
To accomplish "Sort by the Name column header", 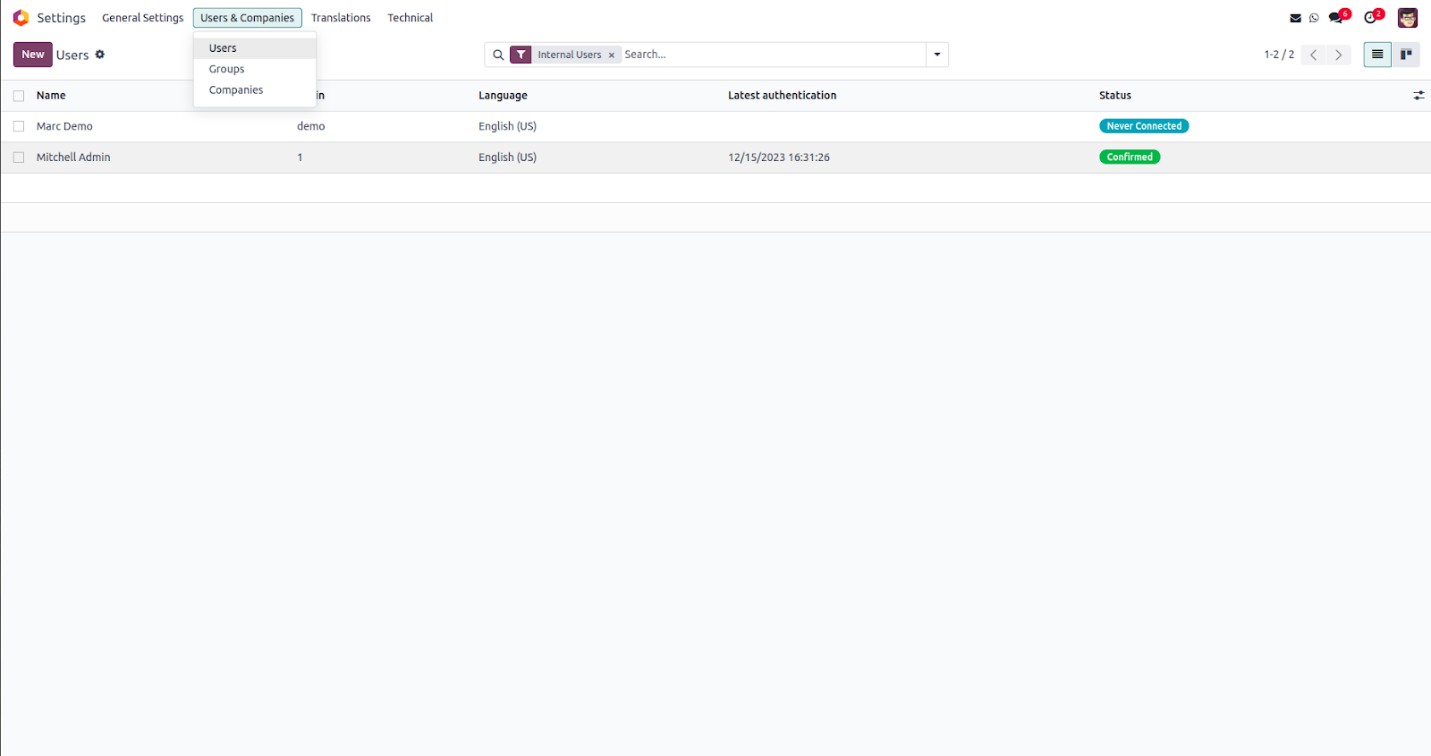I will point(51,96).
